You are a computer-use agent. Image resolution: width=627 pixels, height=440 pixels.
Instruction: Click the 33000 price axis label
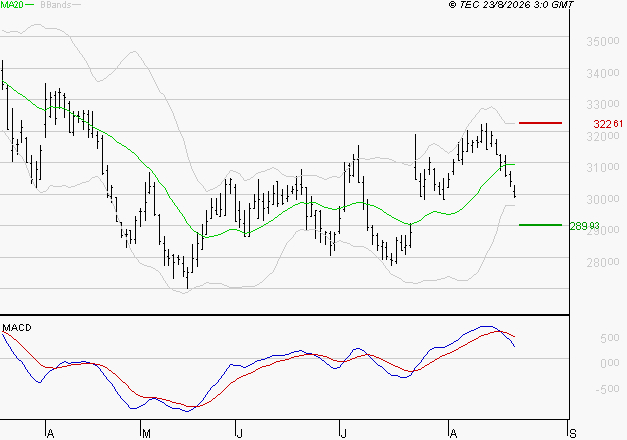point(603,104)
